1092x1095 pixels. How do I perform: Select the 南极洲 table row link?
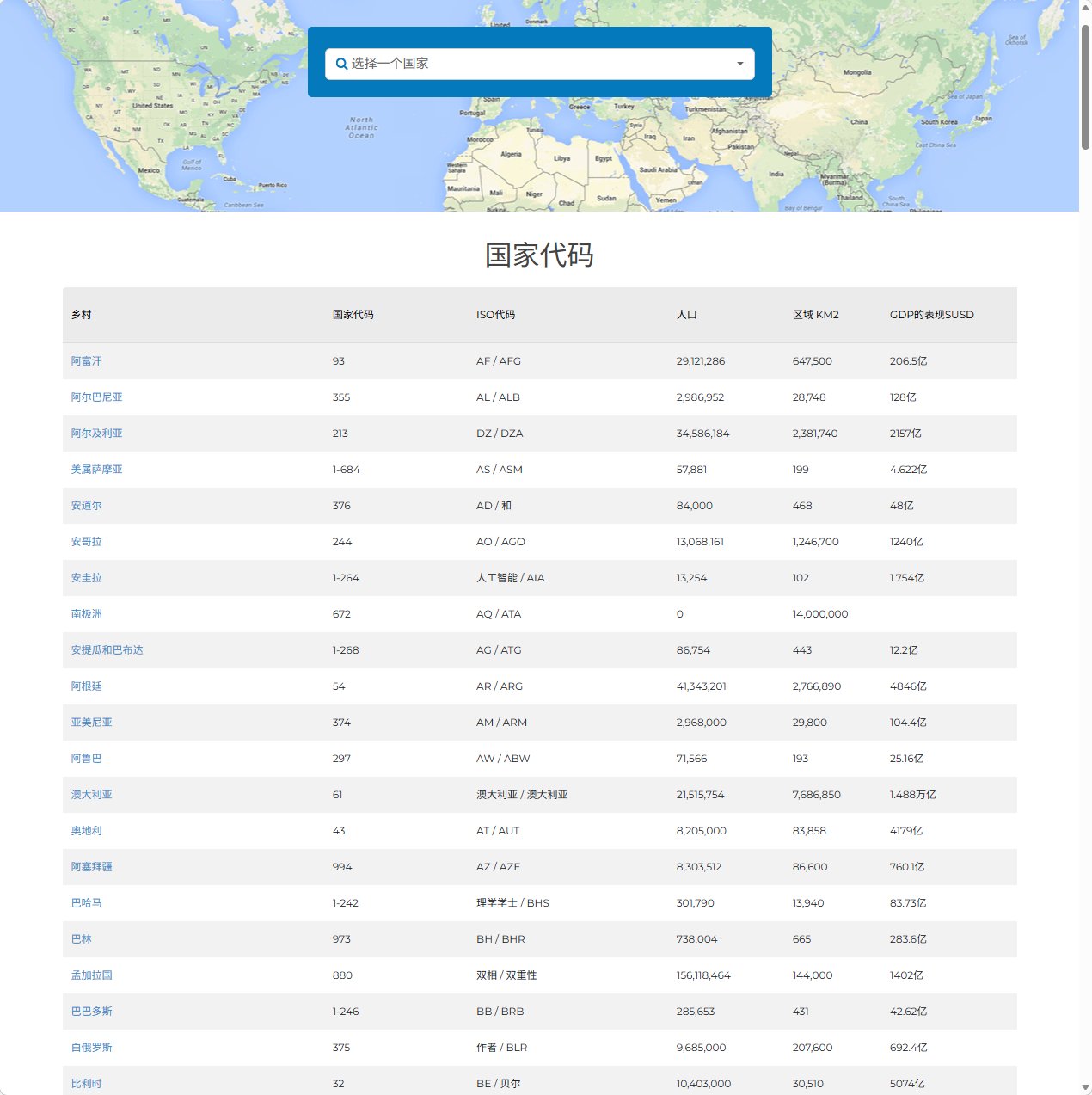86,614
